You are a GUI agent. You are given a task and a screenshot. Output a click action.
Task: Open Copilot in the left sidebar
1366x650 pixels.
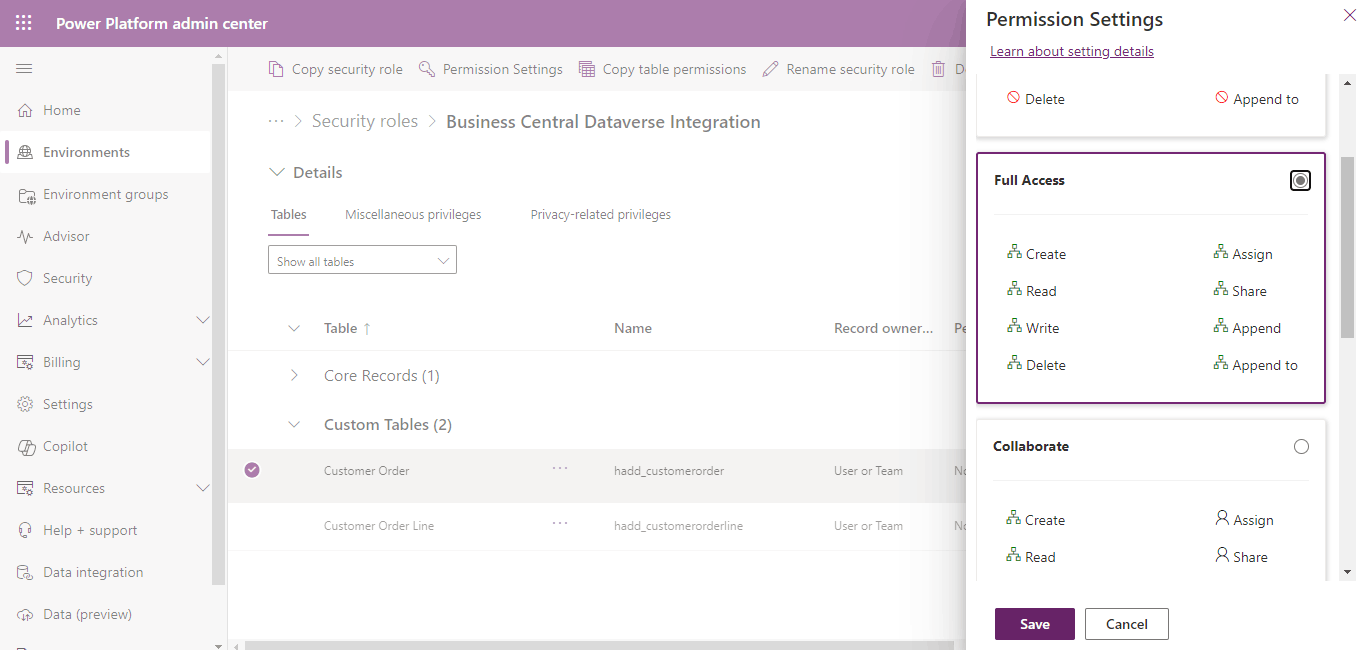click(x=65, y=447)
